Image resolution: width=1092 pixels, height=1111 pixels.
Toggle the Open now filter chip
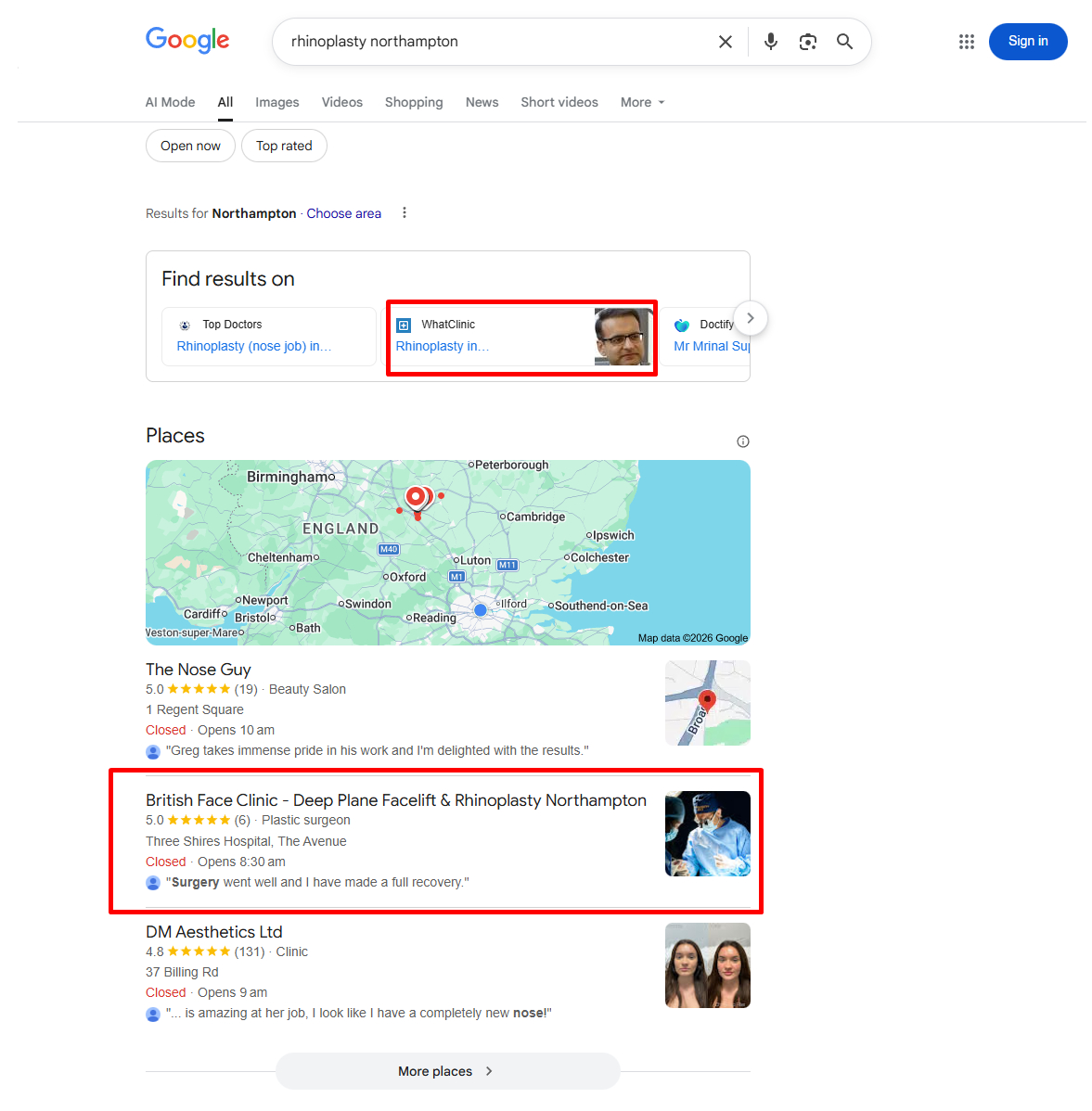pos(190,146)
